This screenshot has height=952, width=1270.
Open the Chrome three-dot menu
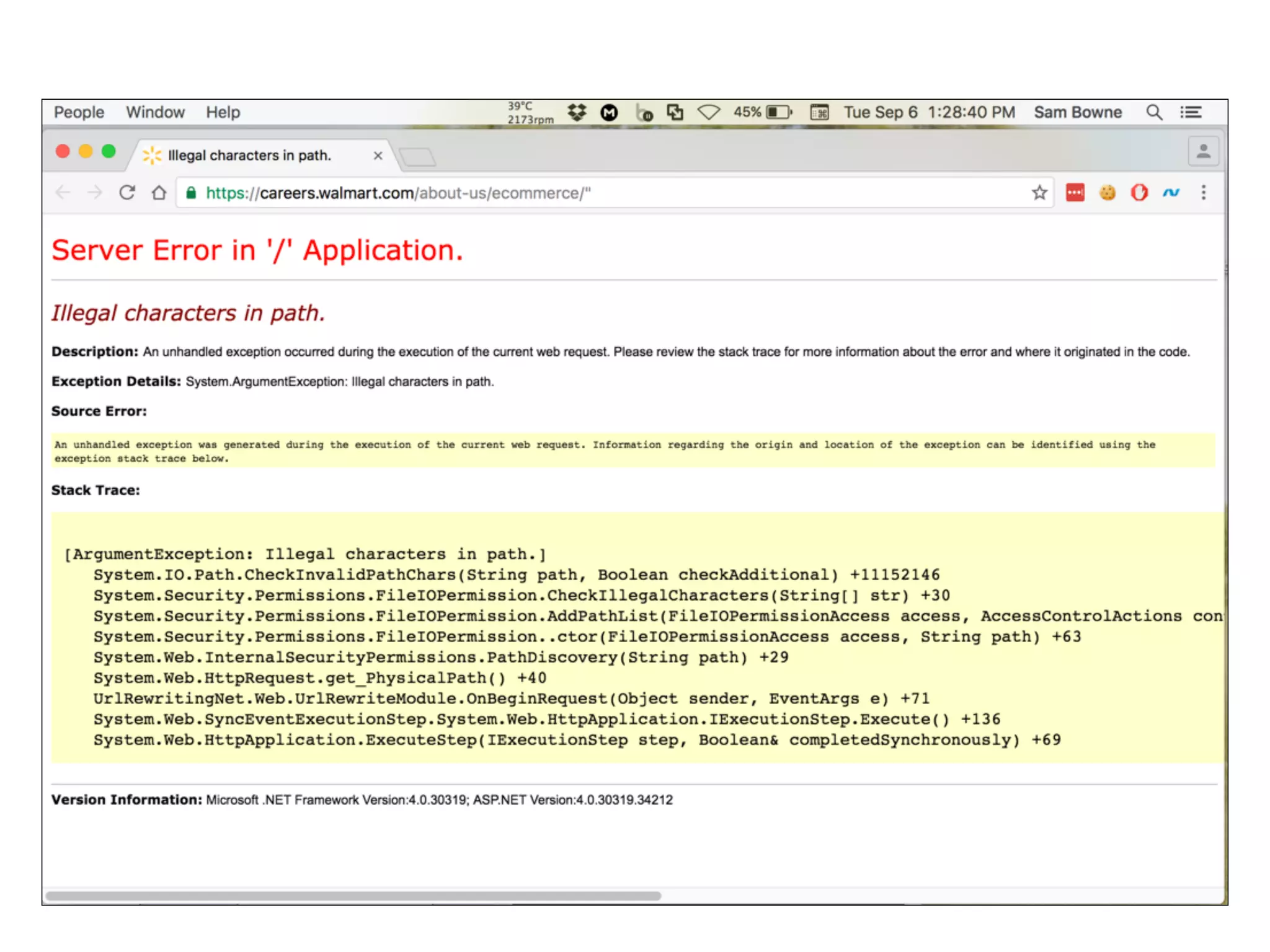point(1204,193)
